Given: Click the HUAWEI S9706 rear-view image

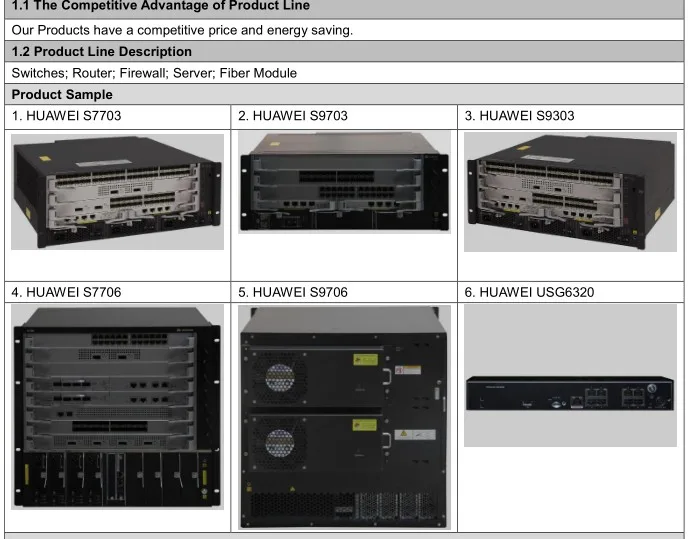Looking at the screenshot, I should pos(344,417).
